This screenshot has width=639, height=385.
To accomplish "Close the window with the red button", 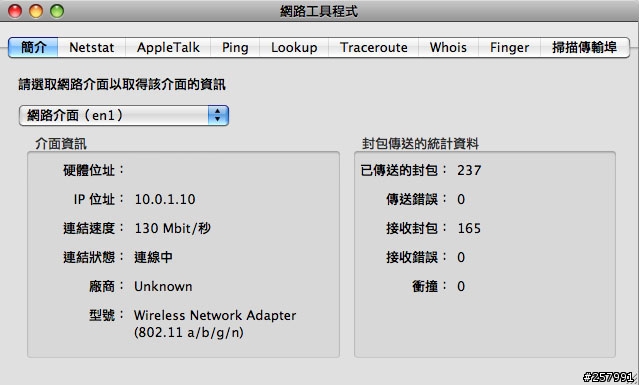I will [15, 11].
